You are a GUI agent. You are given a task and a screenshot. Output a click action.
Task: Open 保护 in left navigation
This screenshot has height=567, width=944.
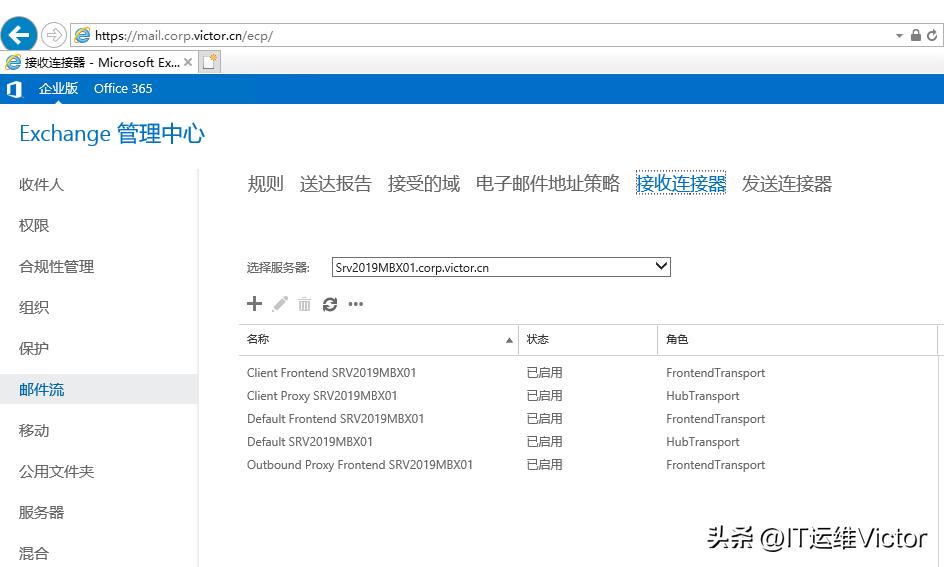click(34, 349)
